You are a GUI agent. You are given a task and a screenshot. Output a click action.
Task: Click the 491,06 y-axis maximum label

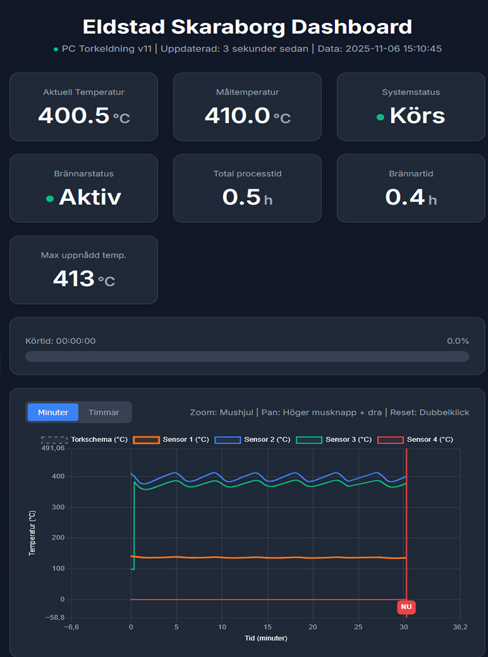click(55, 449)
